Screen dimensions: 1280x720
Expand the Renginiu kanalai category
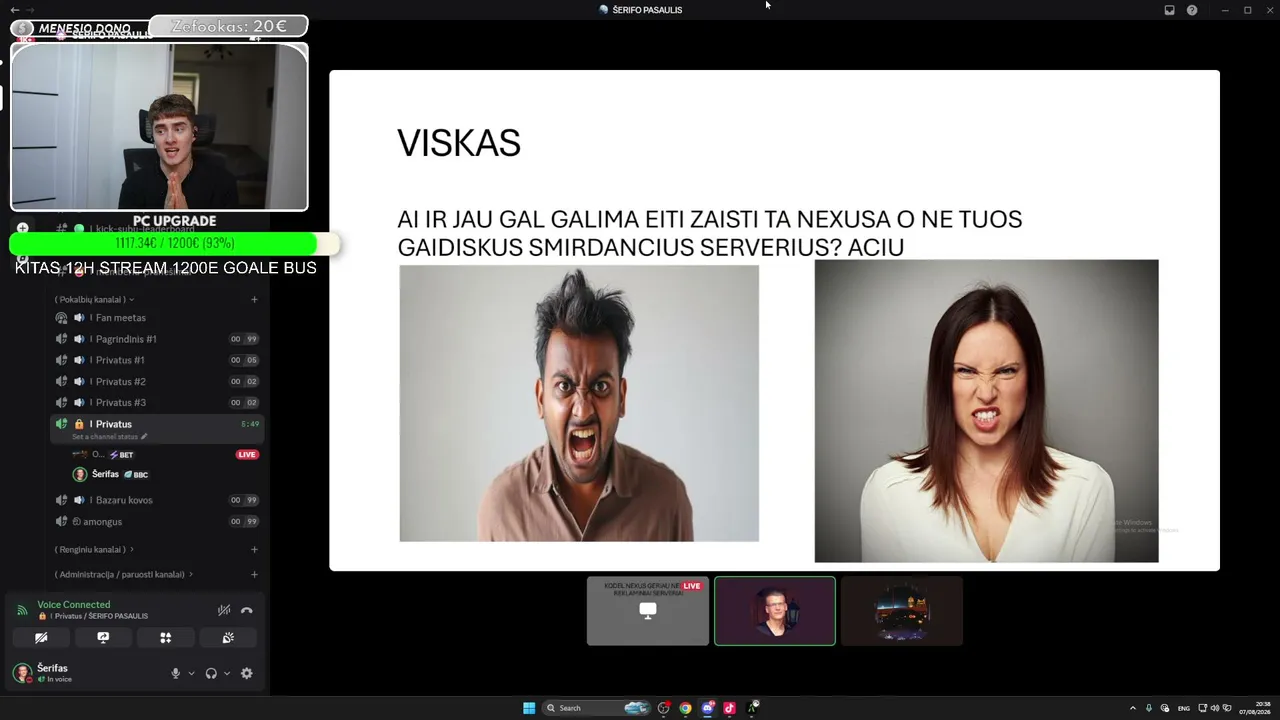click(94, 549)
